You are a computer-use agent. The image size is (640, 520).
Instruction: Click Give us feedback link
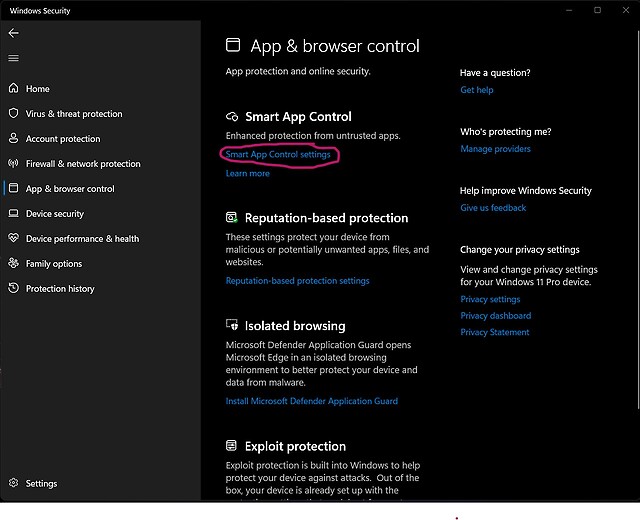click(493, 208)
